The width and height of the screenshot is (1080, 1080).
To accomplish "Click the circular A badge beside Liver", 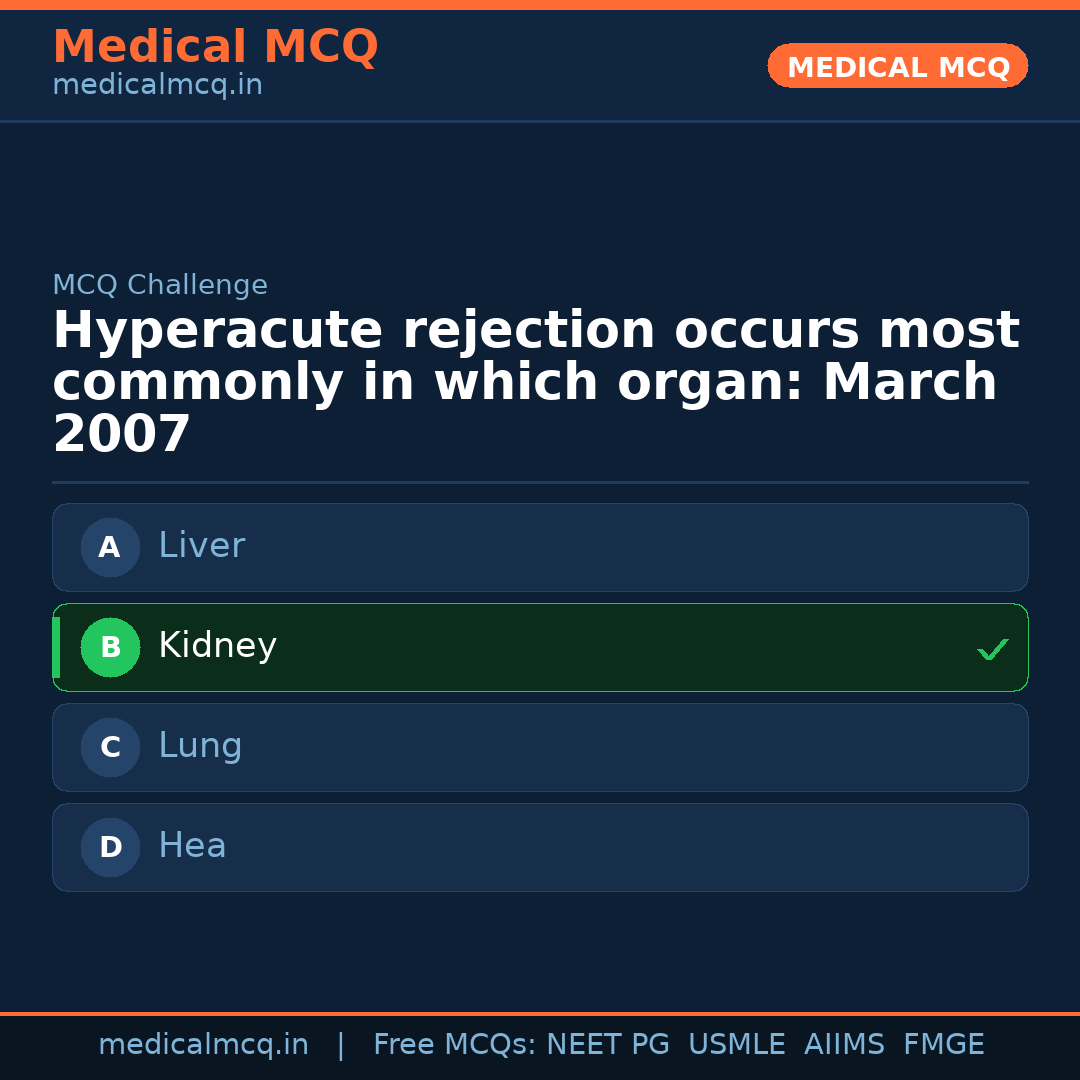I will 110,547.
